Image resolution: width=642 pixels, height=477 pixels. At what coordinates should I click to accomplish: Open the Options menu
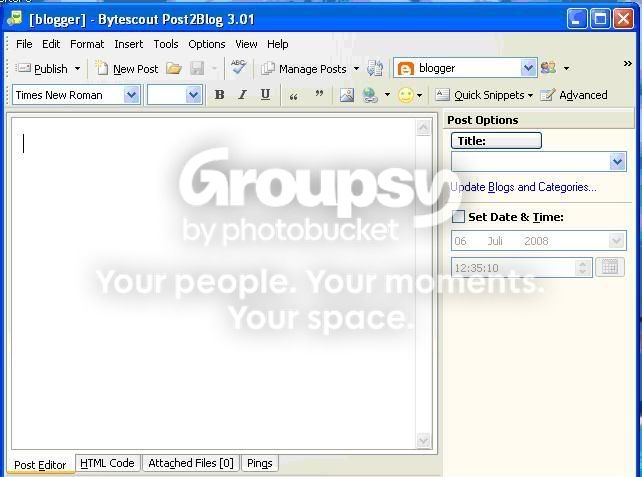(x=207, y=44)
